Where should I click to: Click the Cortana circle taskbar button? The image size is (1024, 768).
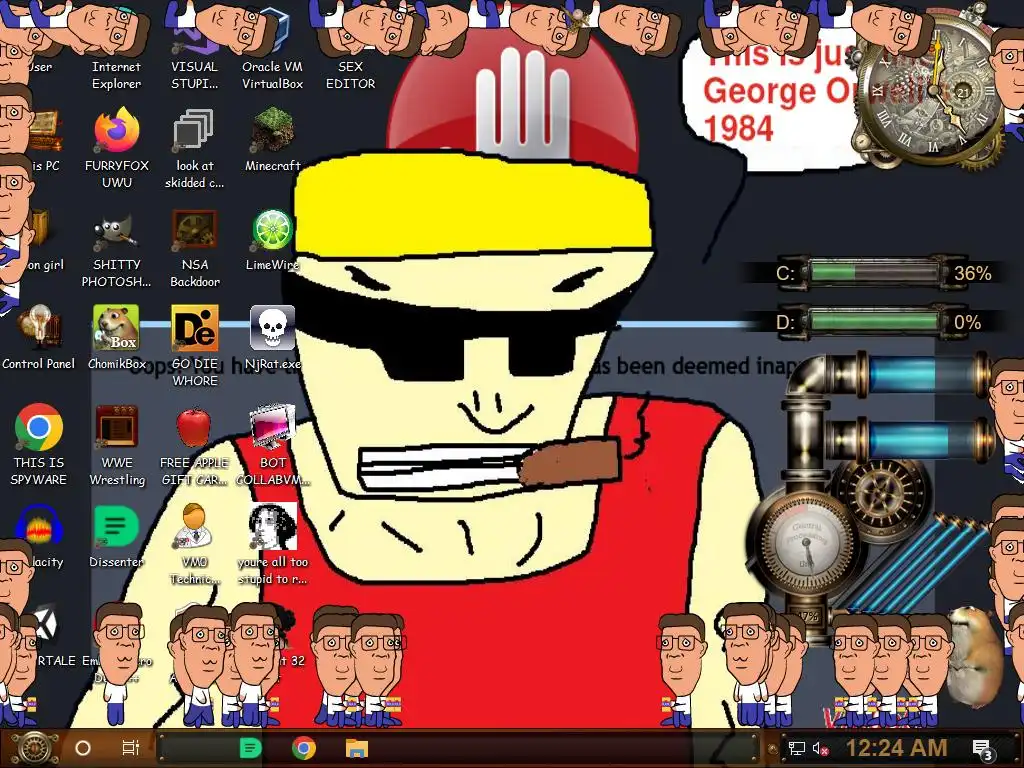83,748
